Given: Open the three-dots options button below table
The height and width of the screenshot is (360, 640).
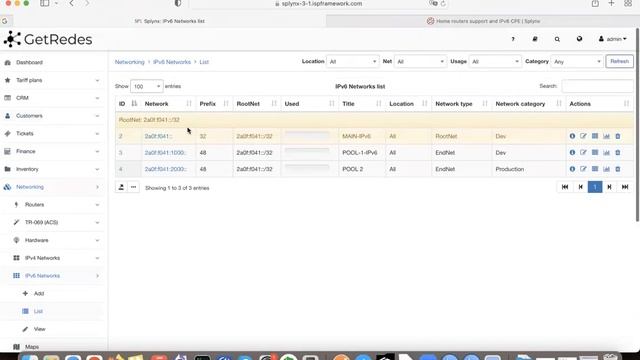Looking at the screenshot, I should [x=133, y=187].
